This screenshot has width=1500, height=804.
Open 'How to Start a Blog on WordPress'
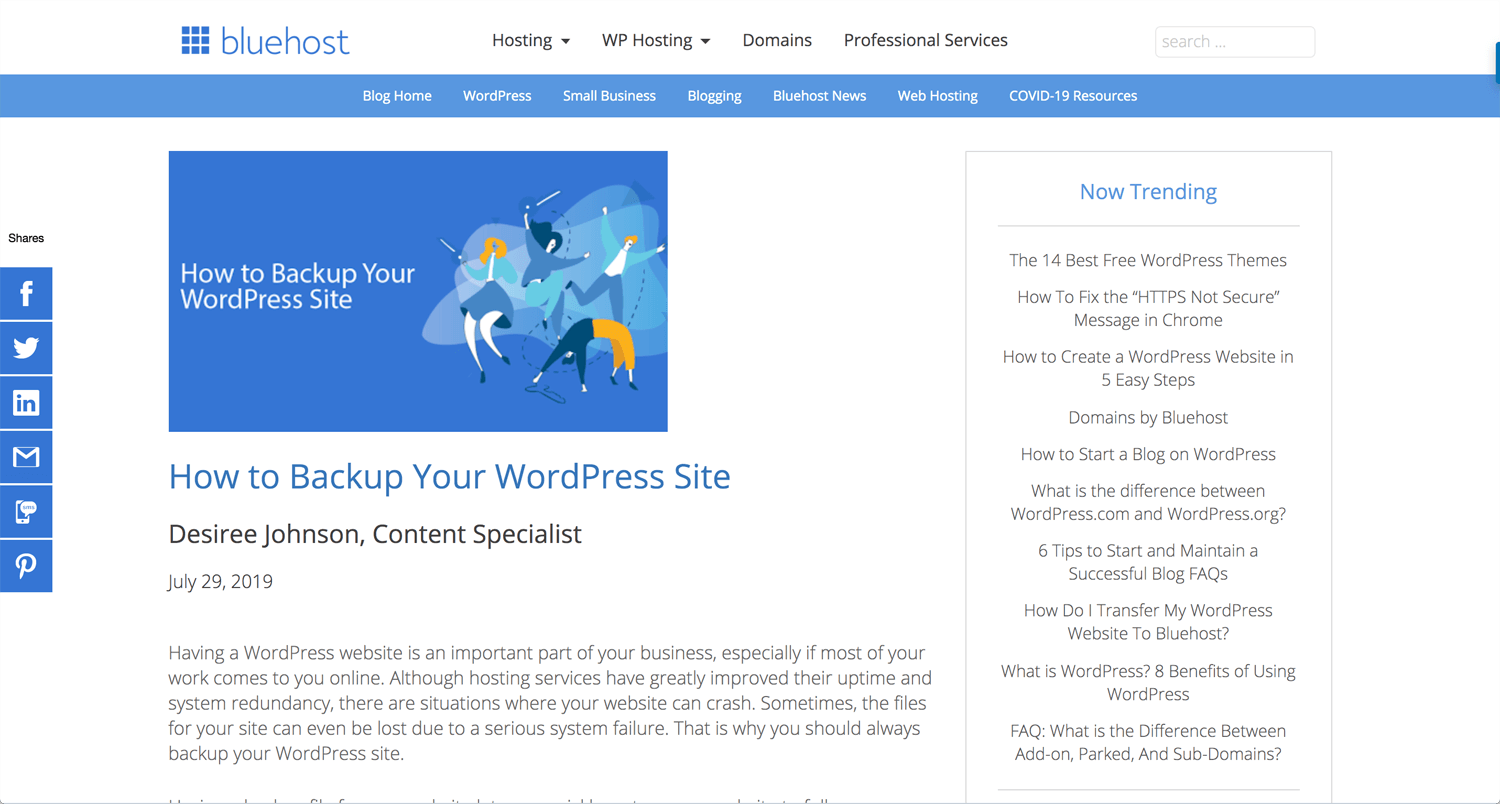[1148, 454]
